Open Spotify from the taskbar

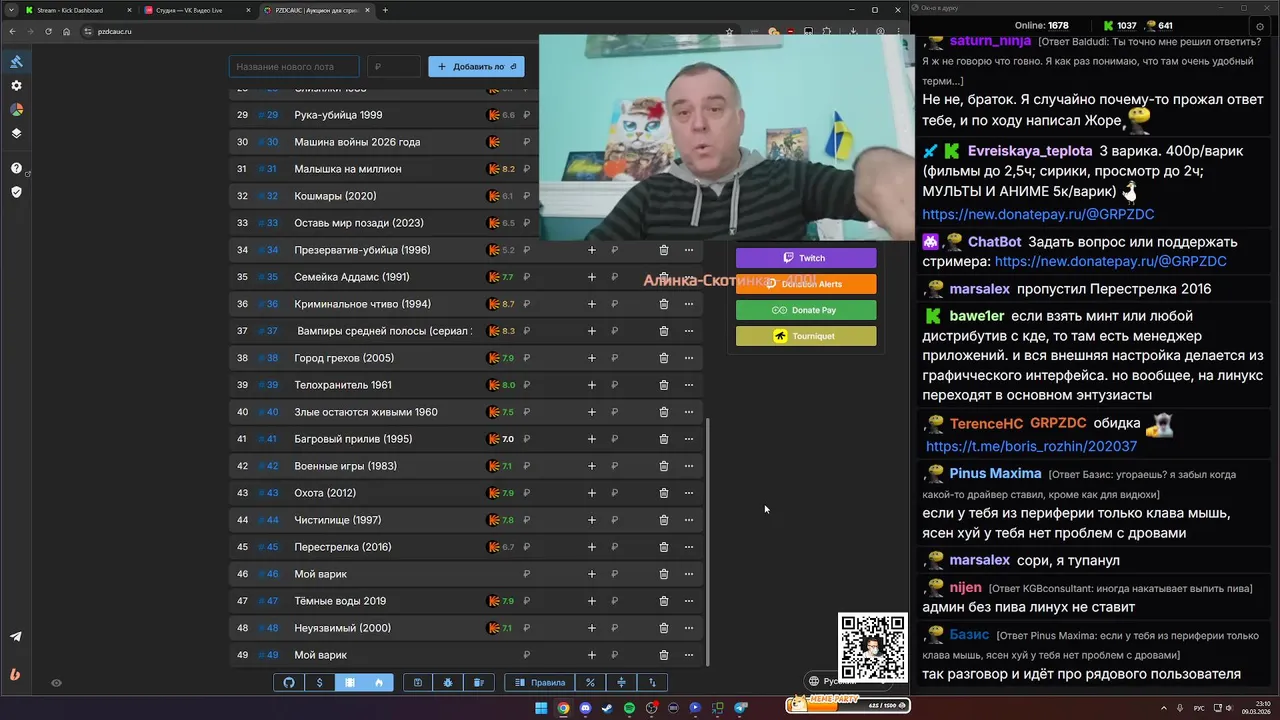coord(629,708)
